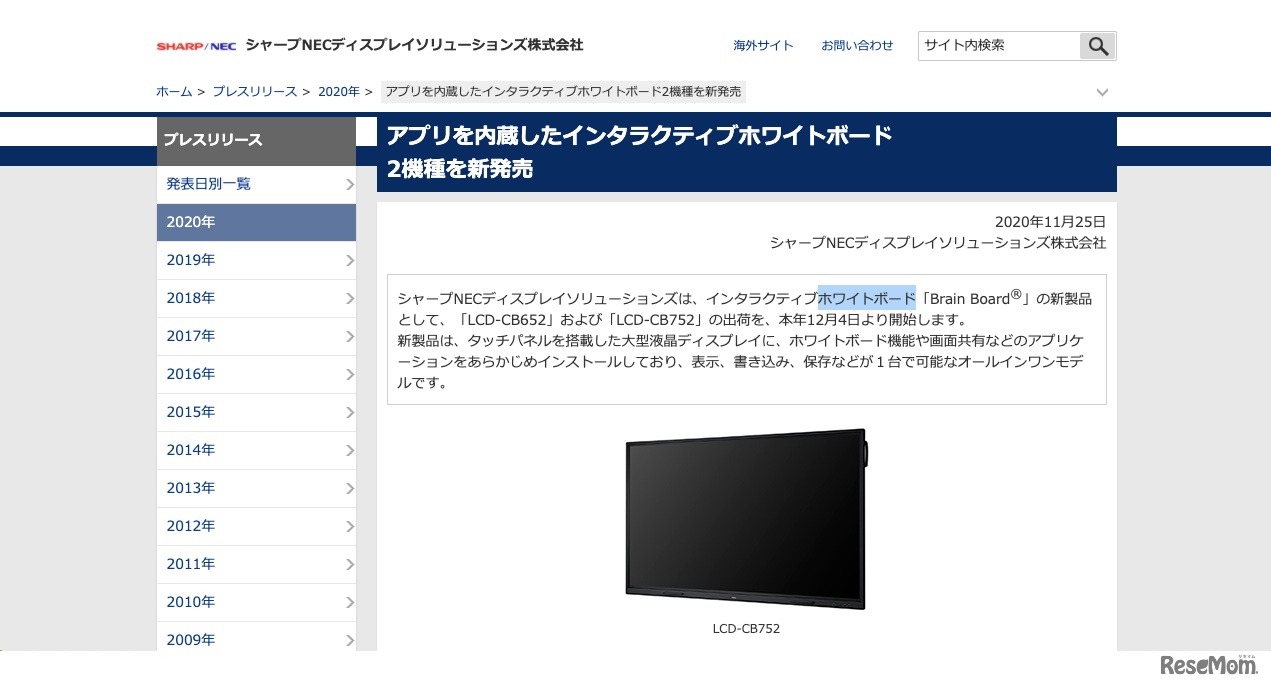The image size is (1271, 688).
Task: Click the chevron arrow beside 2012年
Action: pyautogui.click(x=349, y=526)
